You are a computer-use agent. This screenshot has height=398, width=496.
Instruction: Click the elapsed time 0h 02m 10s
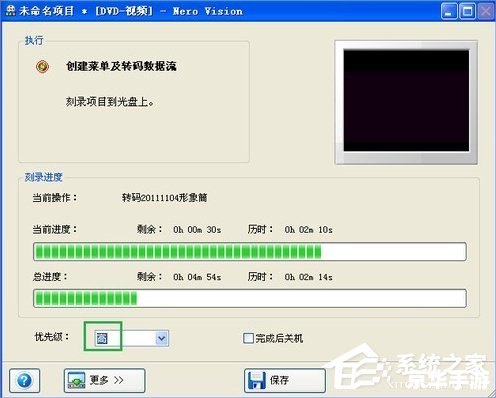click(308, 230)
